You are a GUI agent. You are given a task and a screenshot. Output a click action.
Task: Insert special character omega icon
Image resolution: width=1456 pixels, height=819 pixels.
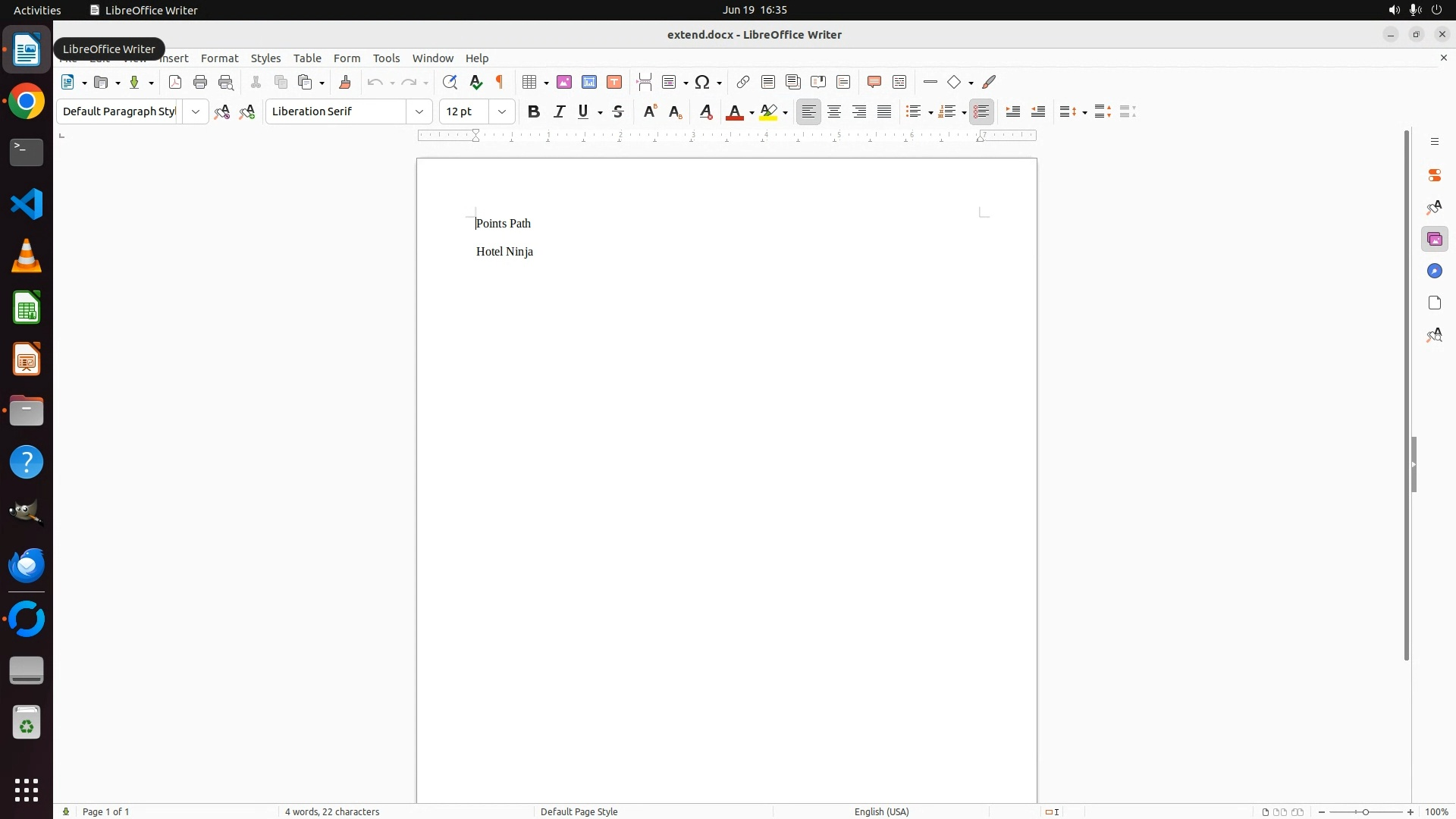pos(702,82)
